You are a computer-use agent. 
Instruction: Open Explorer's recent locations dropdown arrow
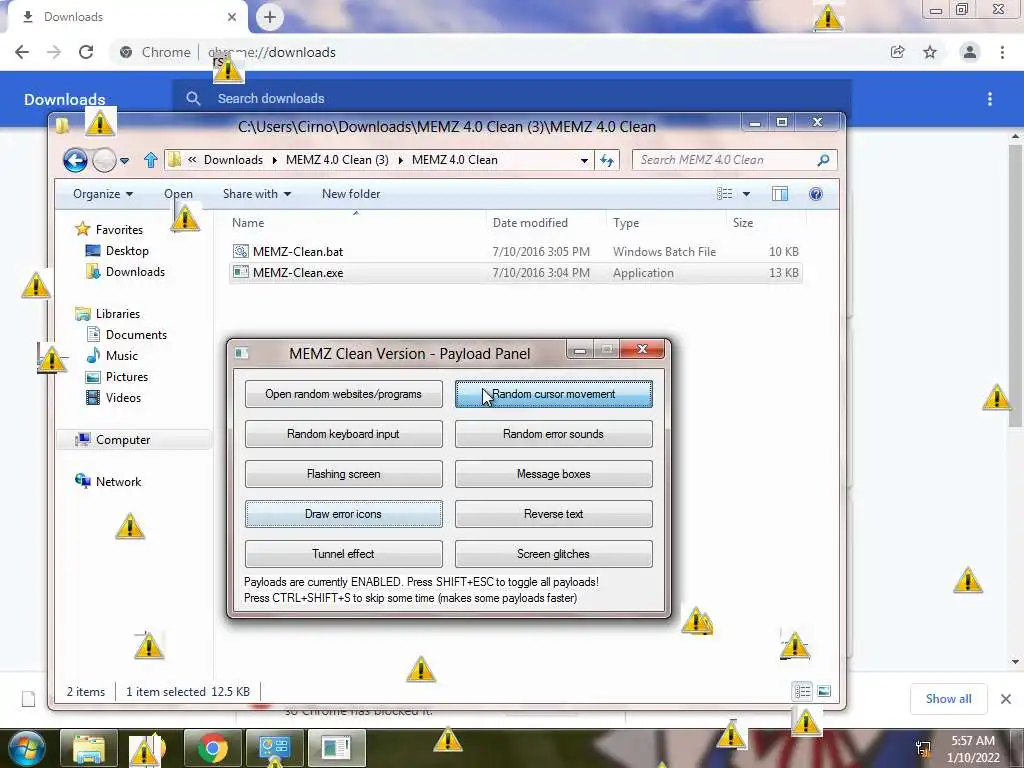(124, 160)
